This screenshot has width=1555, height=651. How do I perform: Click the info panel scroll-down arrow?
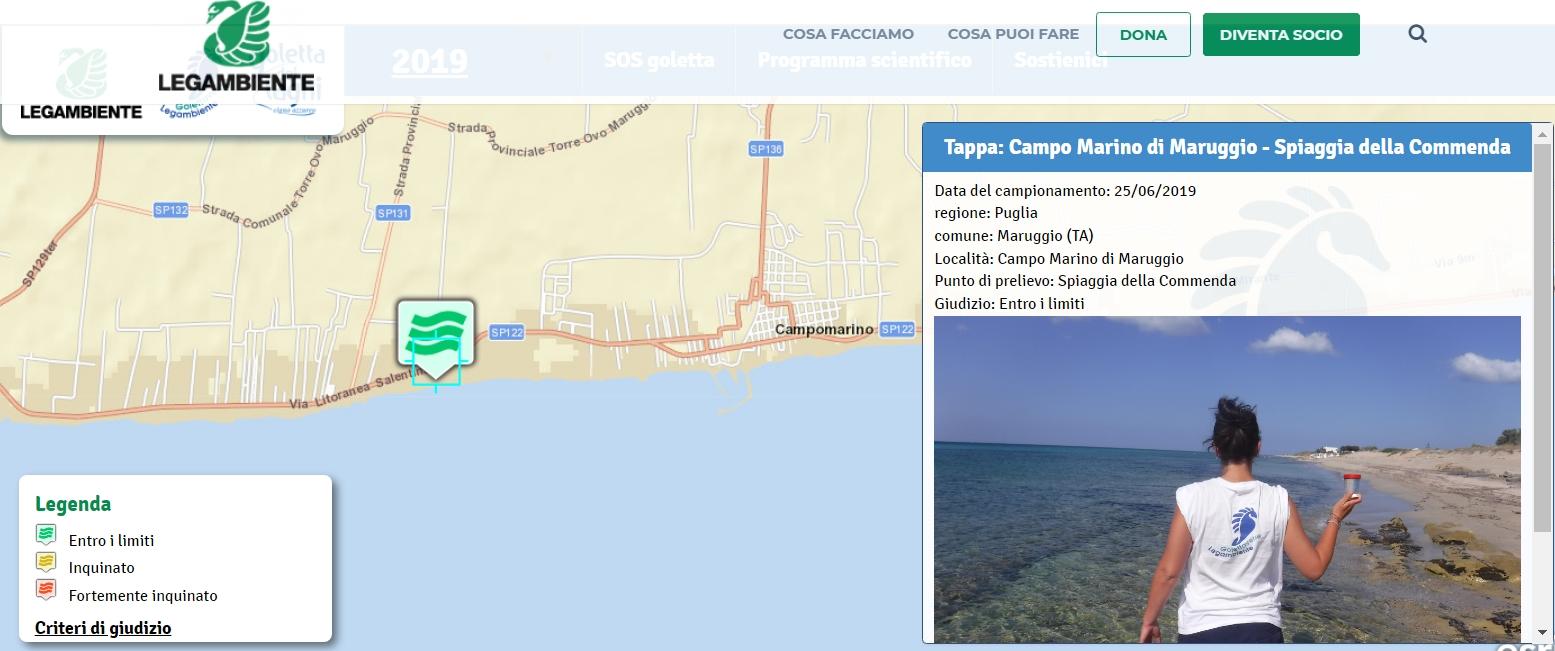[x=1542, y=633]
